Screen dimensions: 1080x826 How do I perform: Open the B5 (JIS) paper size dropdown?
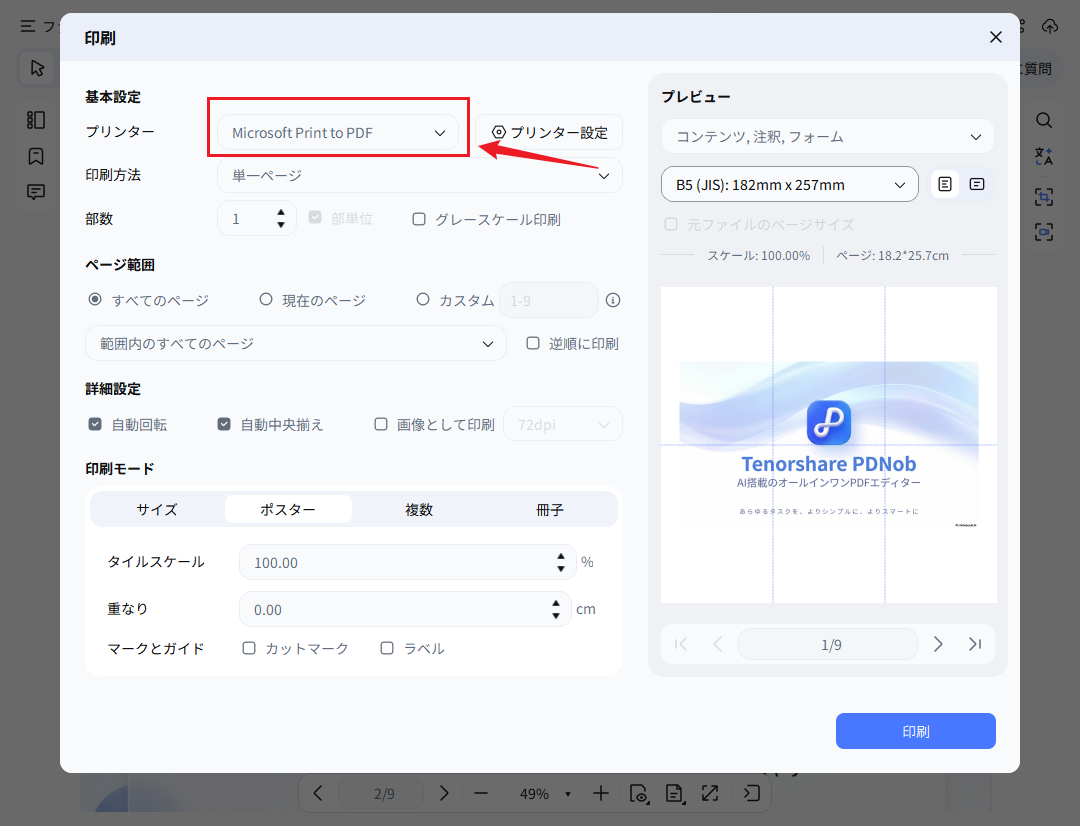pyautogui.click(x=789, y=184)
